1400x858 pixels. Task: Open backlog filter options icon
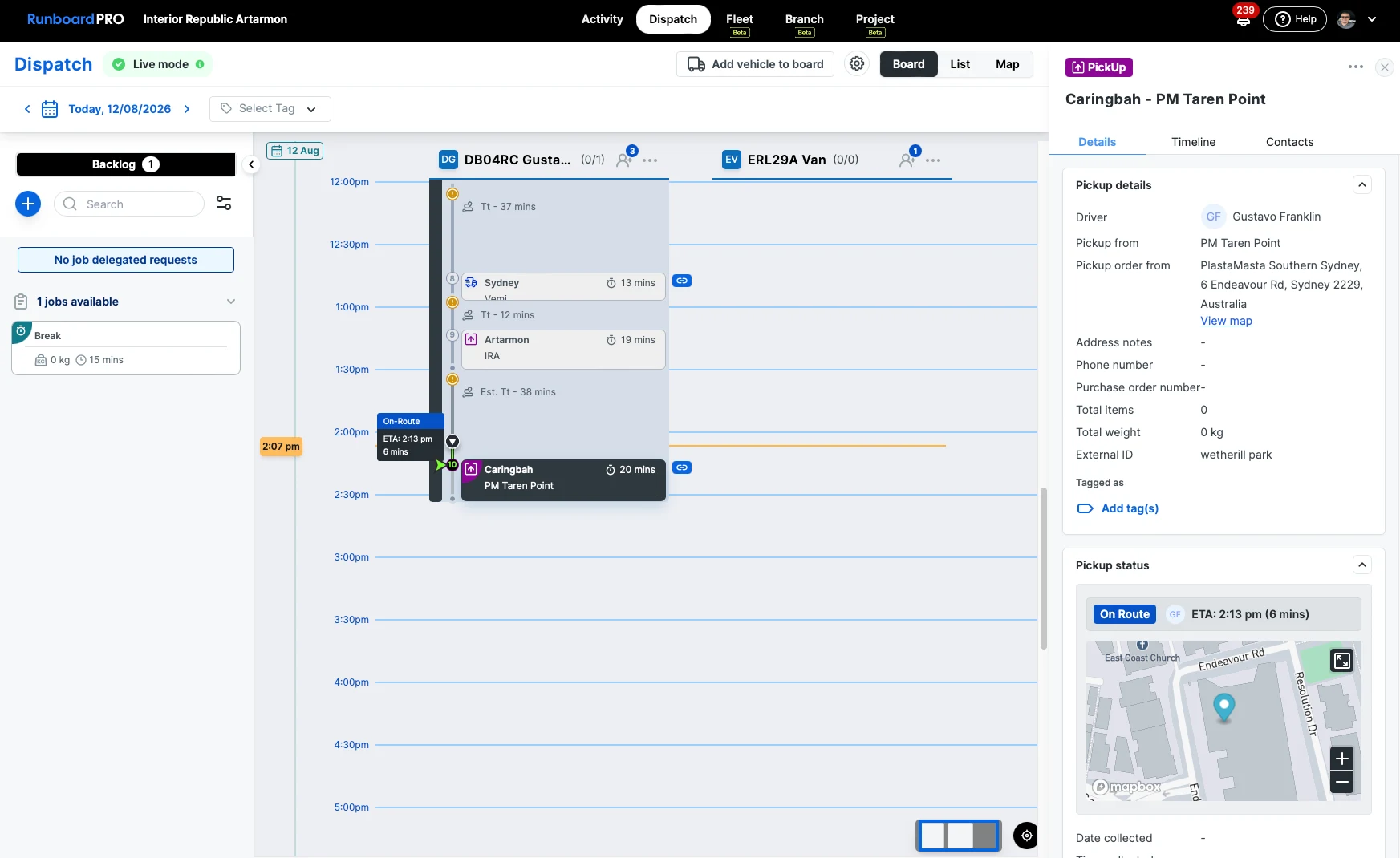[224, 204]
